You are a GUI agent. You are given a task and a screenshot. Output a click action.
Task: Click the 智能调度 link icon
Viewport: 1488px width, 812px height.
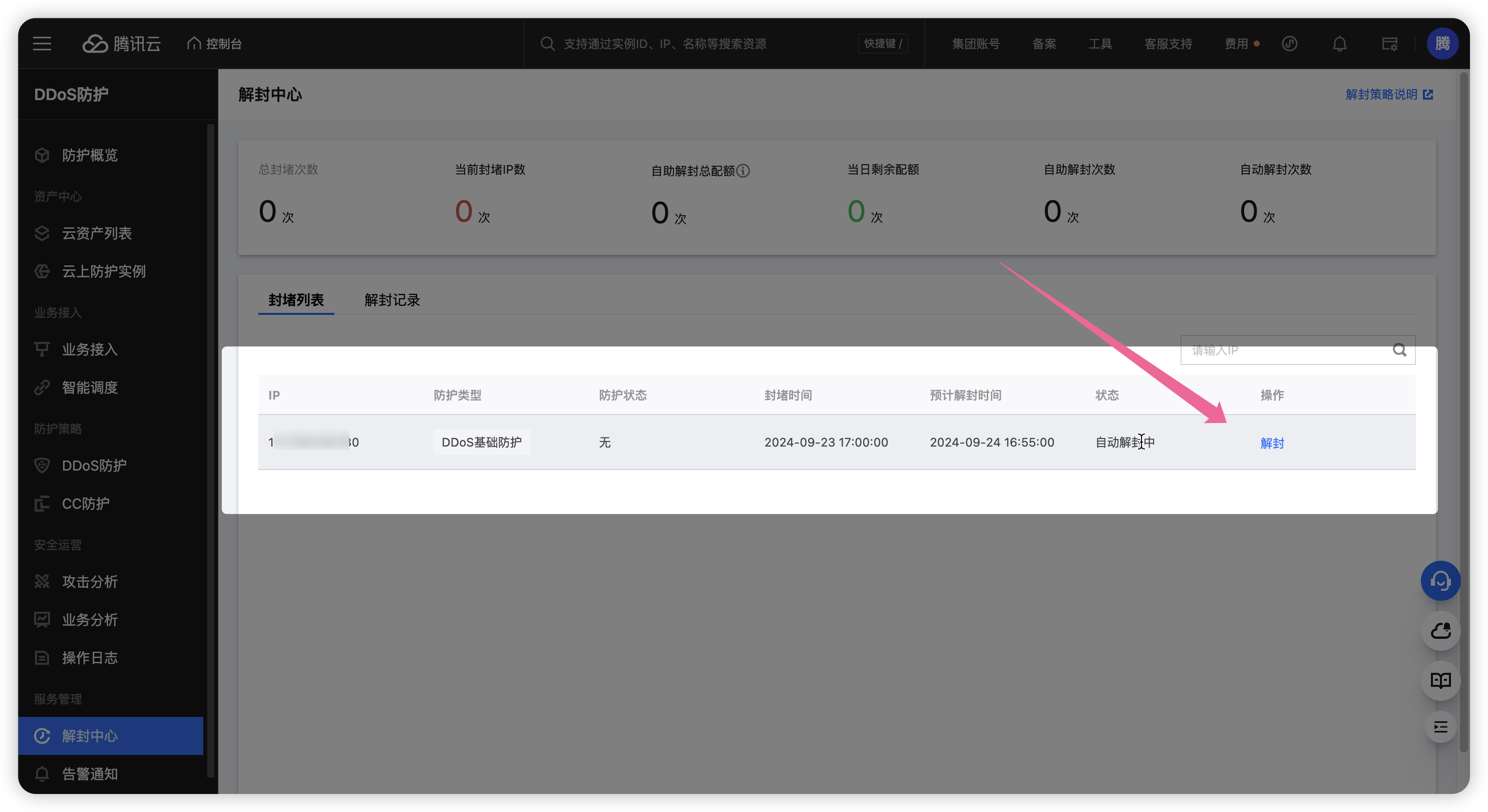(42, 387)
